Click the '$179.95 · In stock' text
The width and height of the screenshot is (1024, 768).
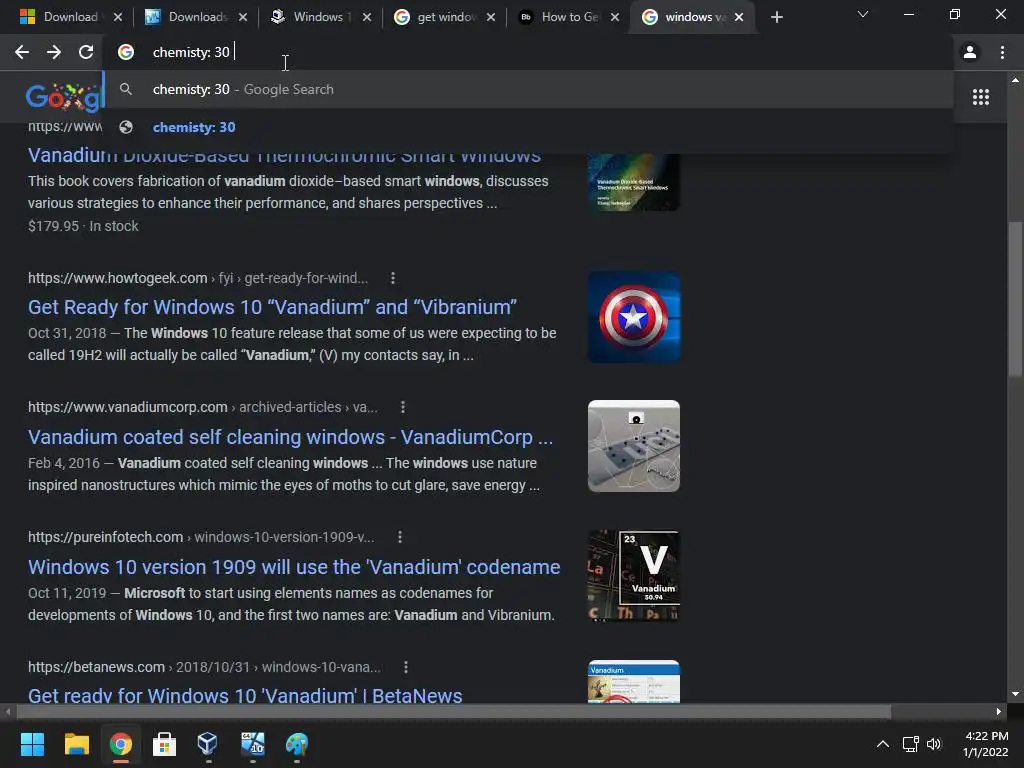click(x=83, y=226)
